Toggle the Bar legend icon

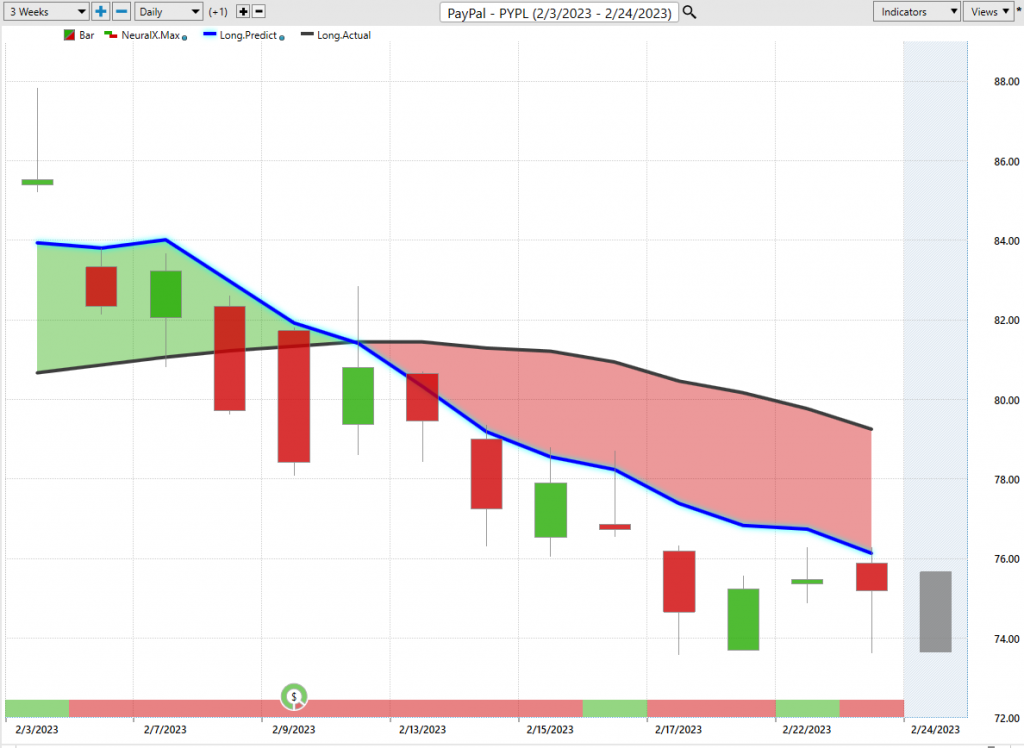pyautogui.click(x=69, y=35)
